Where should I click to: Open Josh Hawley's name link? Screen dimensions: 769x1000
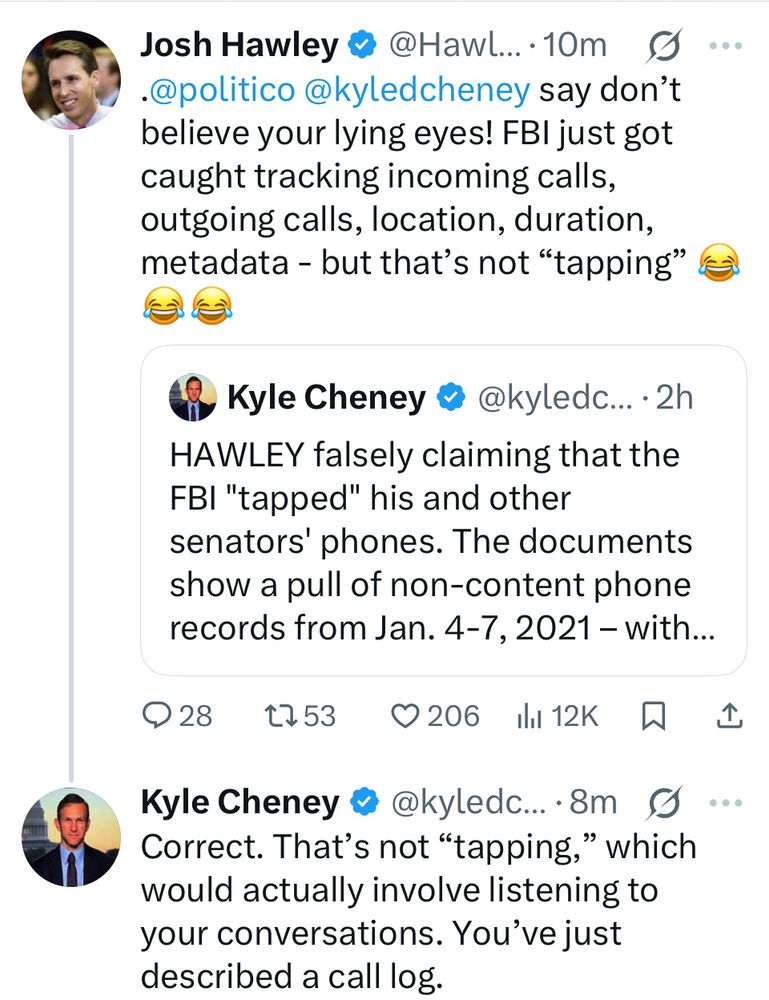[240, 46]
